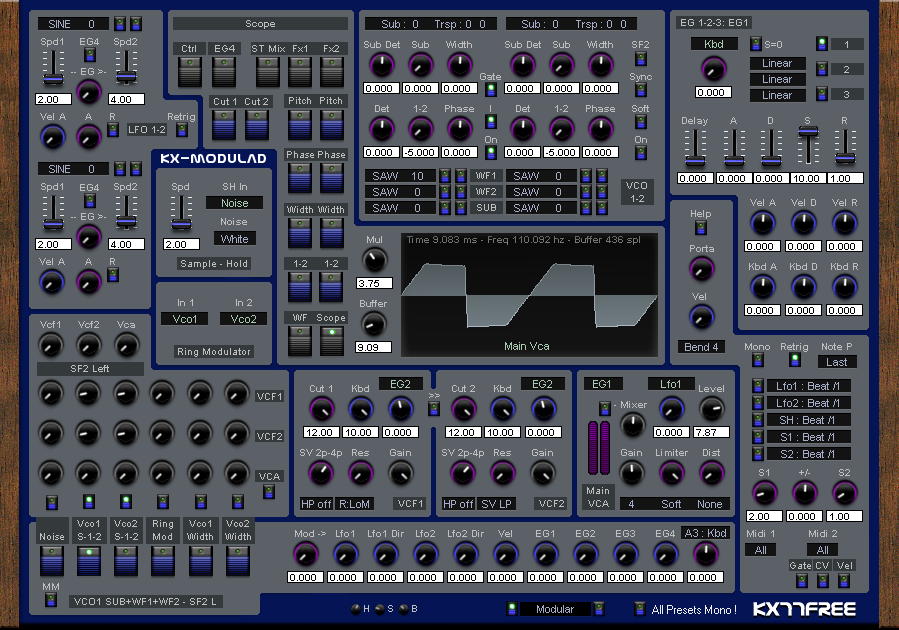Switch on the Vco1 S-1-2 button
Image resolution: width=899 pixels, height=630 pixels.
pos(89,561)
